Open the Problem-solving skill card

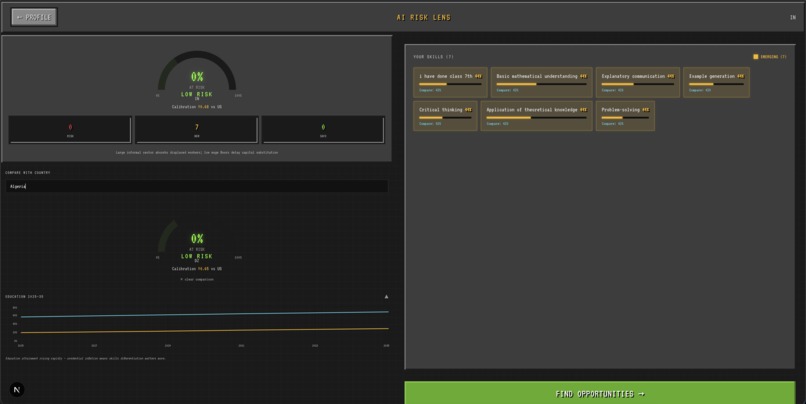coord(625,116)
